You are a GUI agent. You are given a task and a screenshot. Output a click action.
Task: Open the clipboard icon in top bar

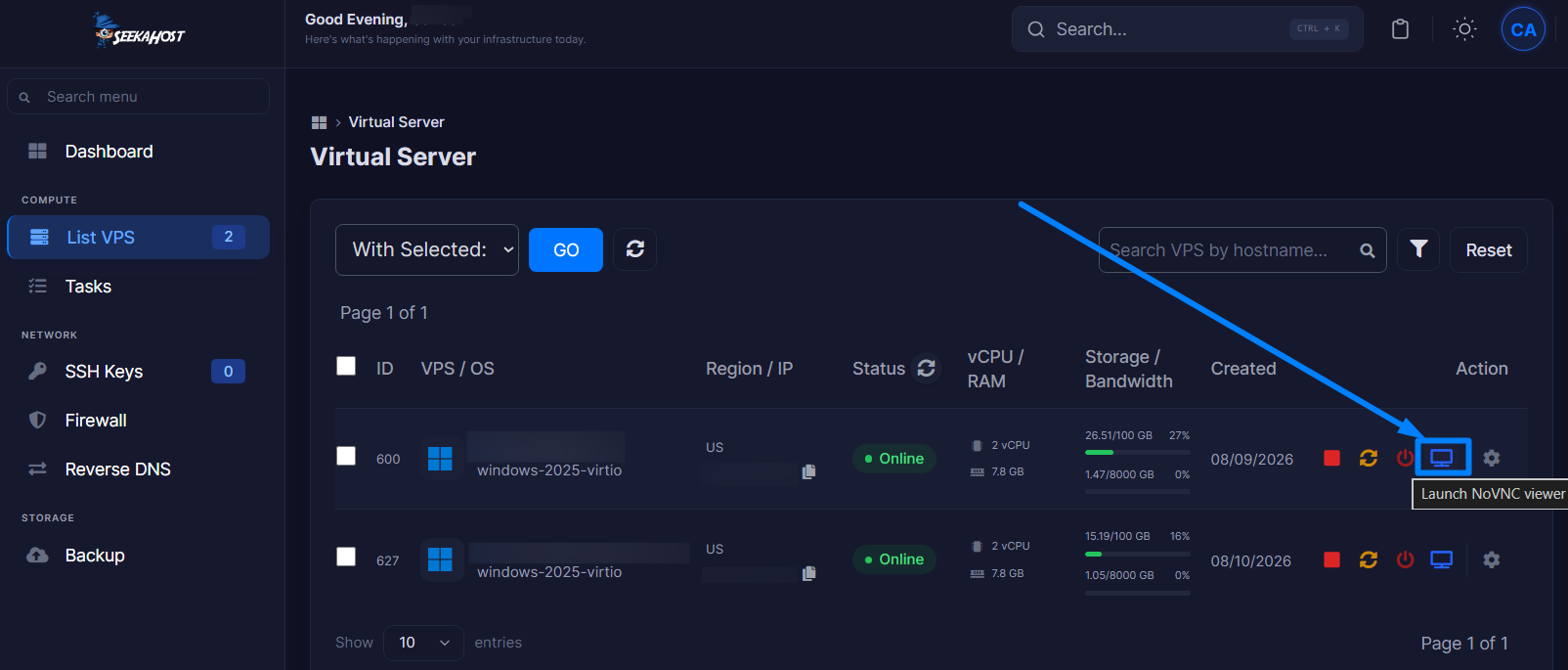(1400, 29)
